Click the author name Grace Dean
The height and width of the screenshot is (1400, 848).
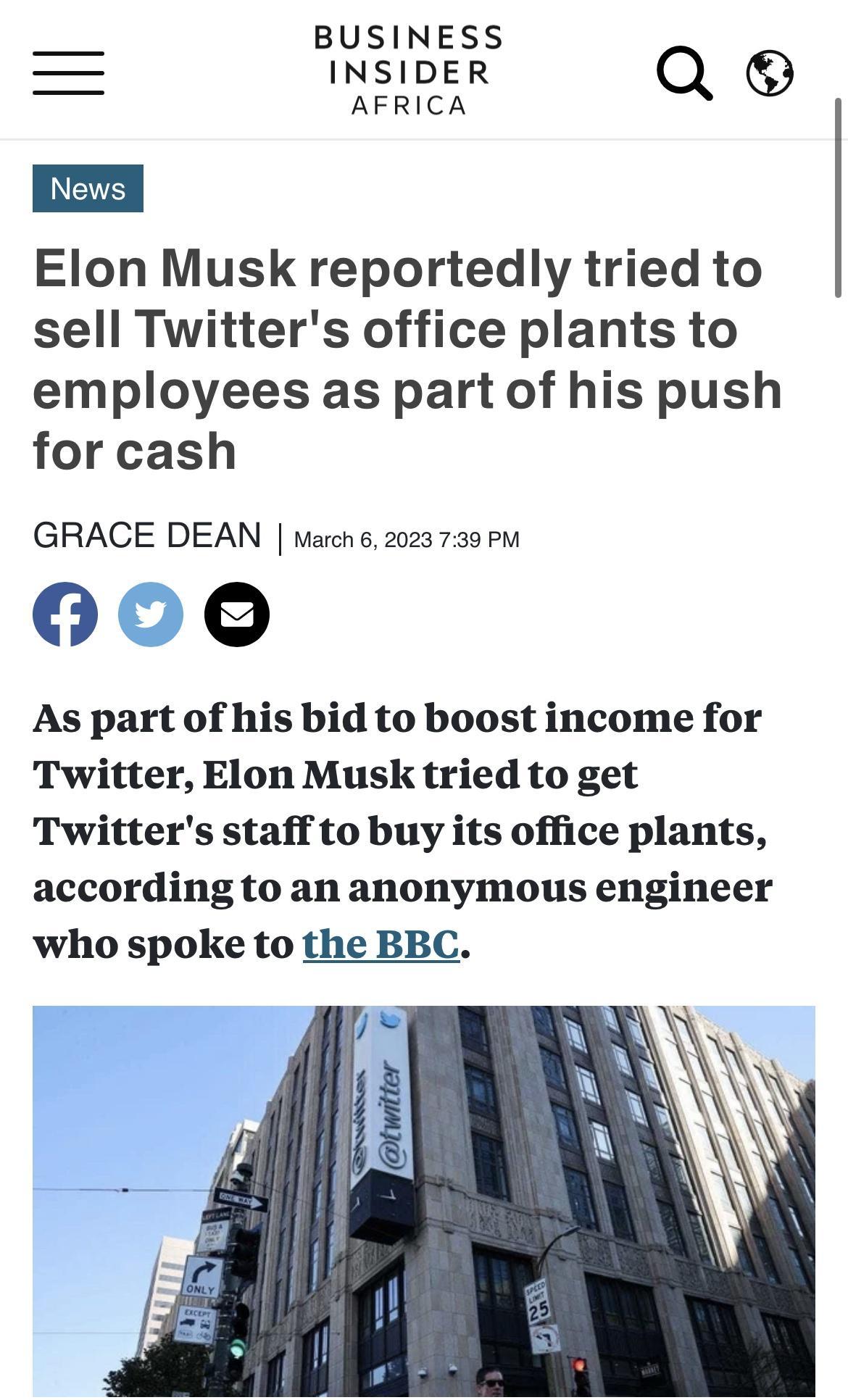tap(148, 536)
